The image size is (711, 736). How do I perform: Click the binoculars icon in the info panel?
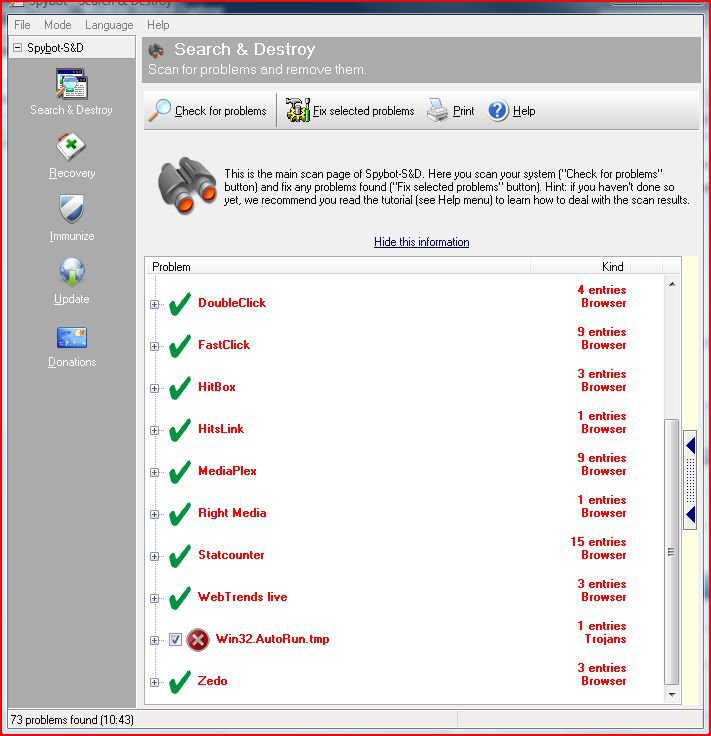tap(187, 186)
